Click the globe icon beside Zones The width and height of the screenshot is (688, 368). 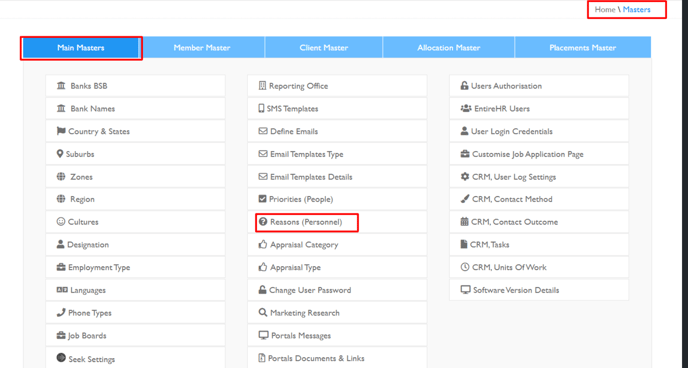coord(61,176)
